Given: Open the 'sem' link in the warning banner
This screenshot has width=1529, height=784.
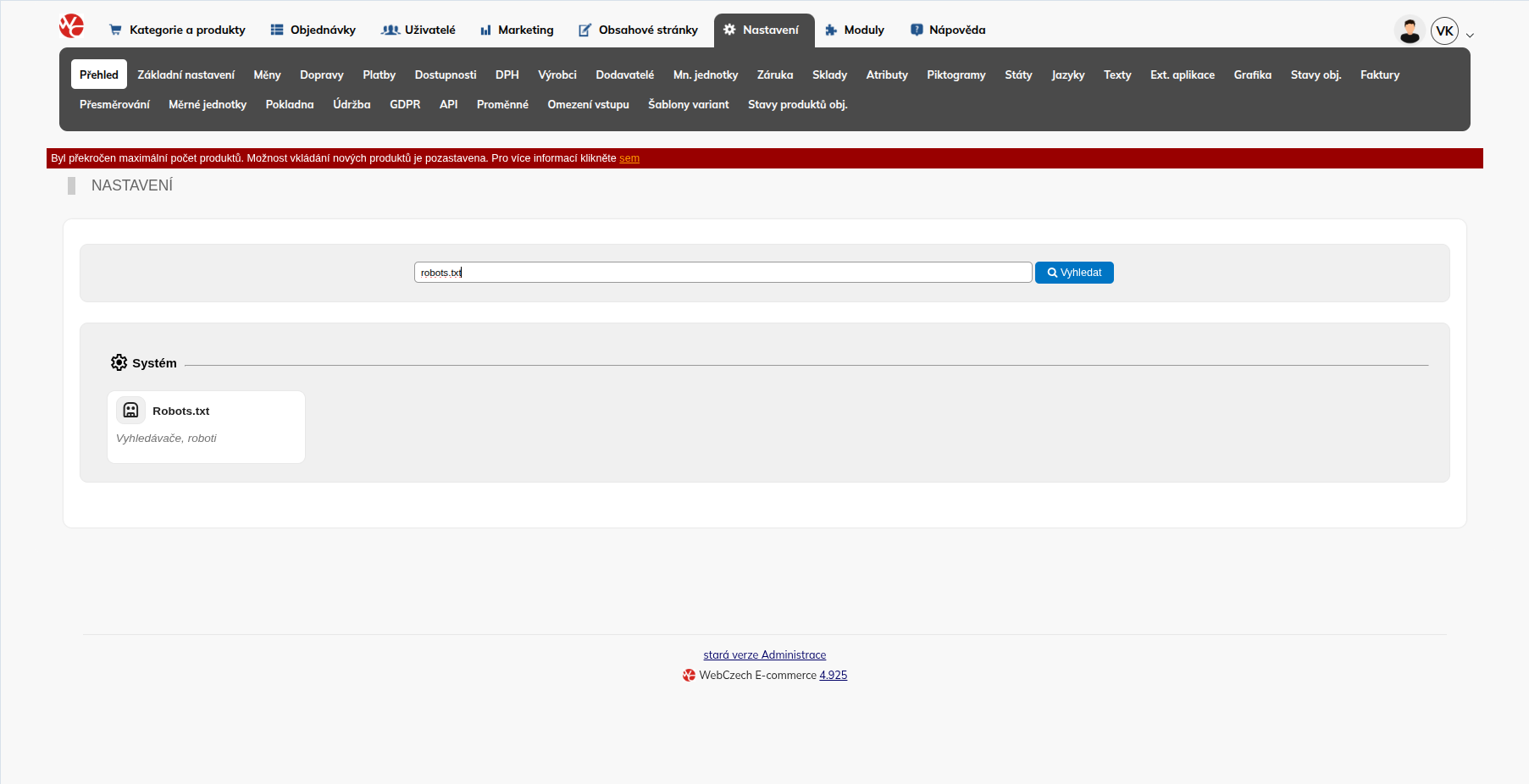Looking at the screenshot, I should (629, 157).
